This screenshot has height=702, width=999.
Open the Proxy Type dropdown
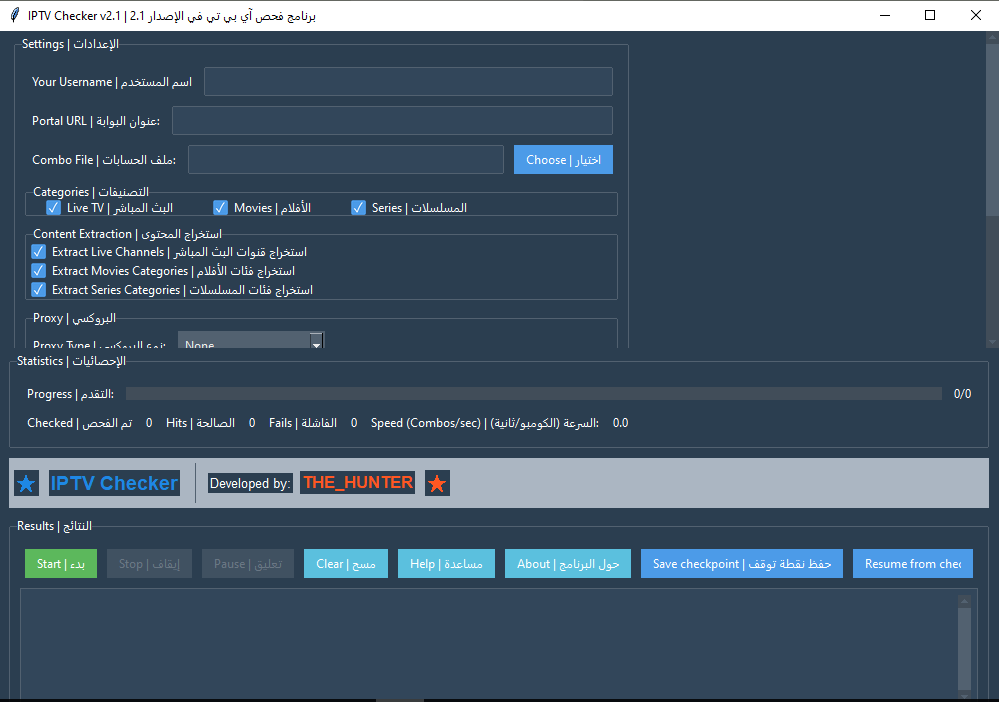coord(251,340)
